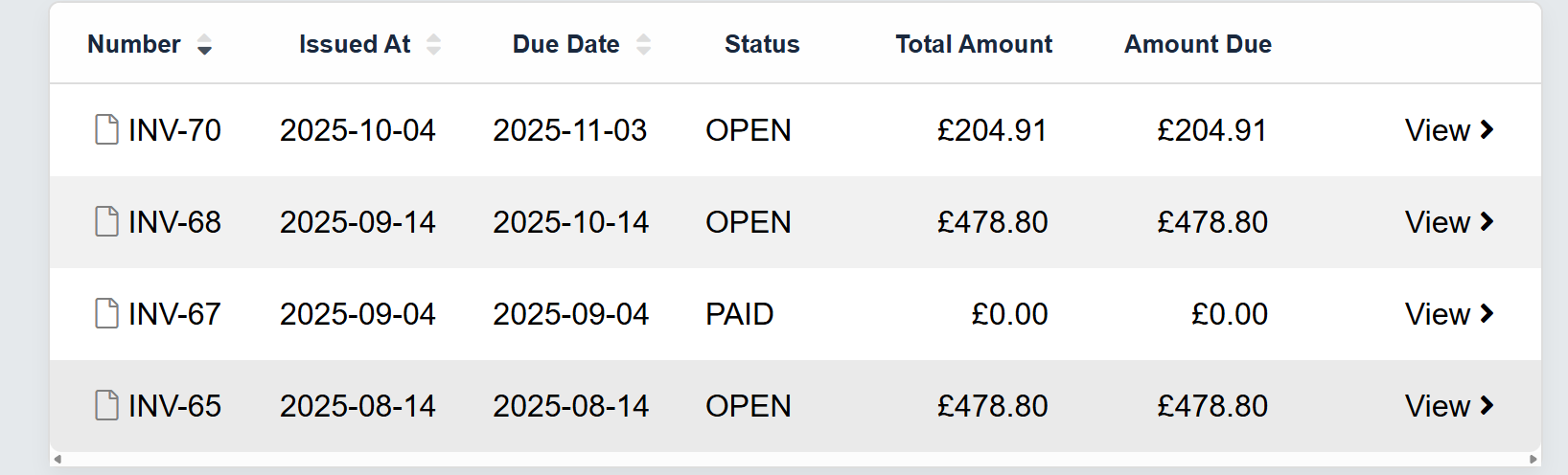This screenshot has width=1568, height=475.
Task: Click the document icon beside INV-65
Action: 106,405
